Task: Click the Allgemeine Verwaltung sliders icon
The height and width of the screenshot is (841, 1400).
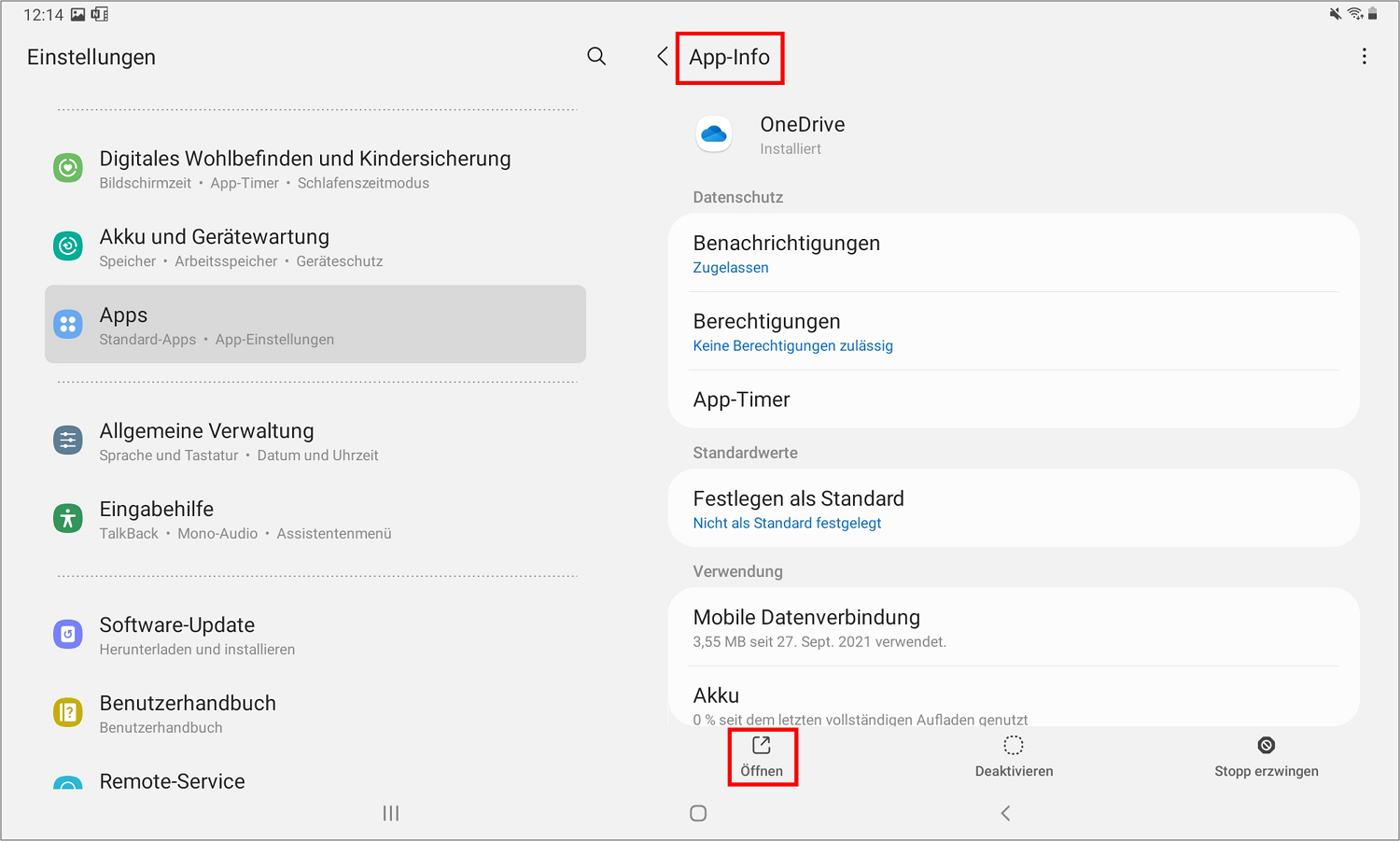Action: [68, 441]
